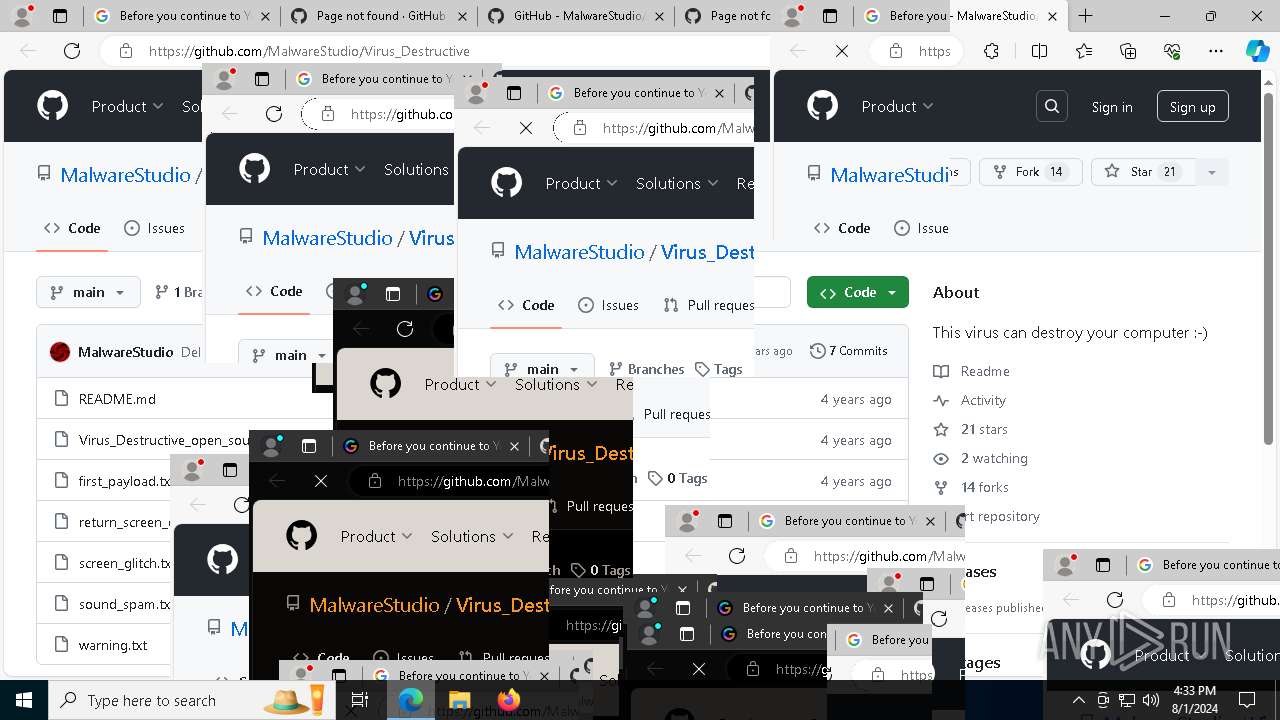Open main branch selector in top-left window
1280x720 pixels.
[88, 292]
